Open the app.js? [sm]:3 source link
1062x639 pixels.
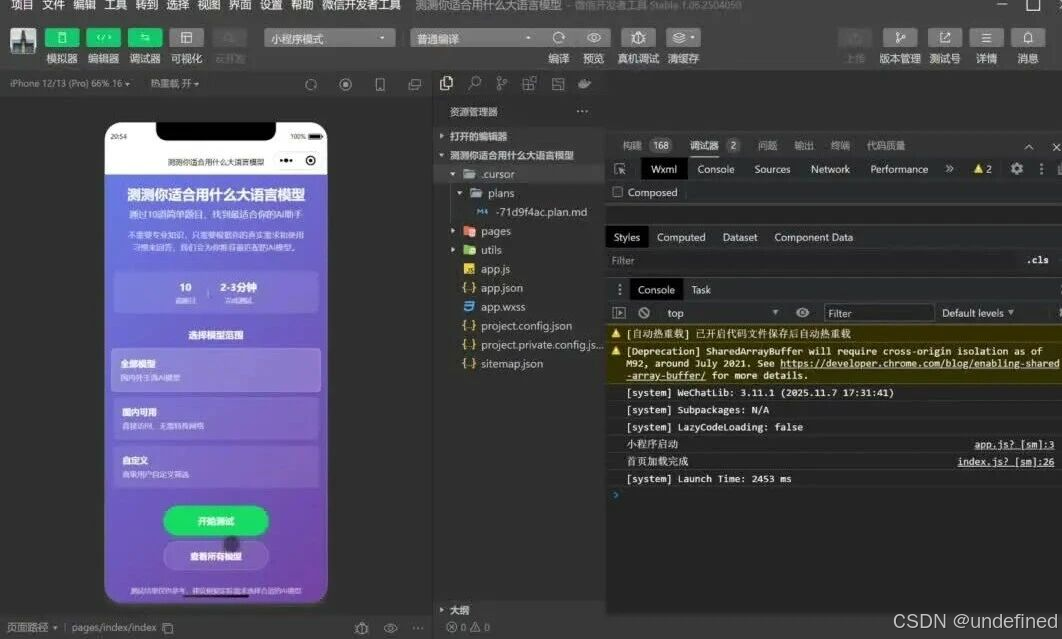(1014, 445)
